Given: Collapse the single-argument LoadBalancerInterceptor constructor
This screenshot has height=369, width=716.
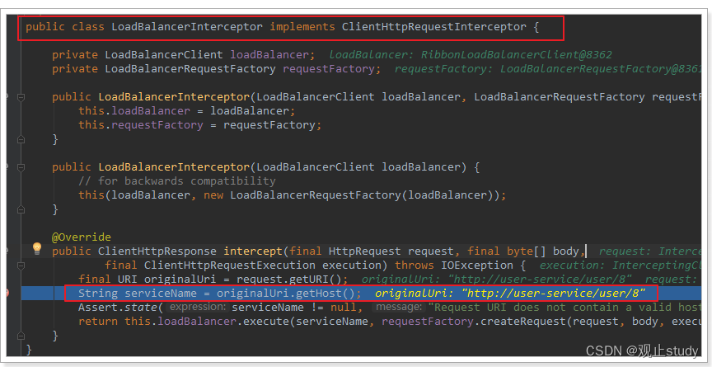Looking at the screenshot, I should click(x=21, y=167).
